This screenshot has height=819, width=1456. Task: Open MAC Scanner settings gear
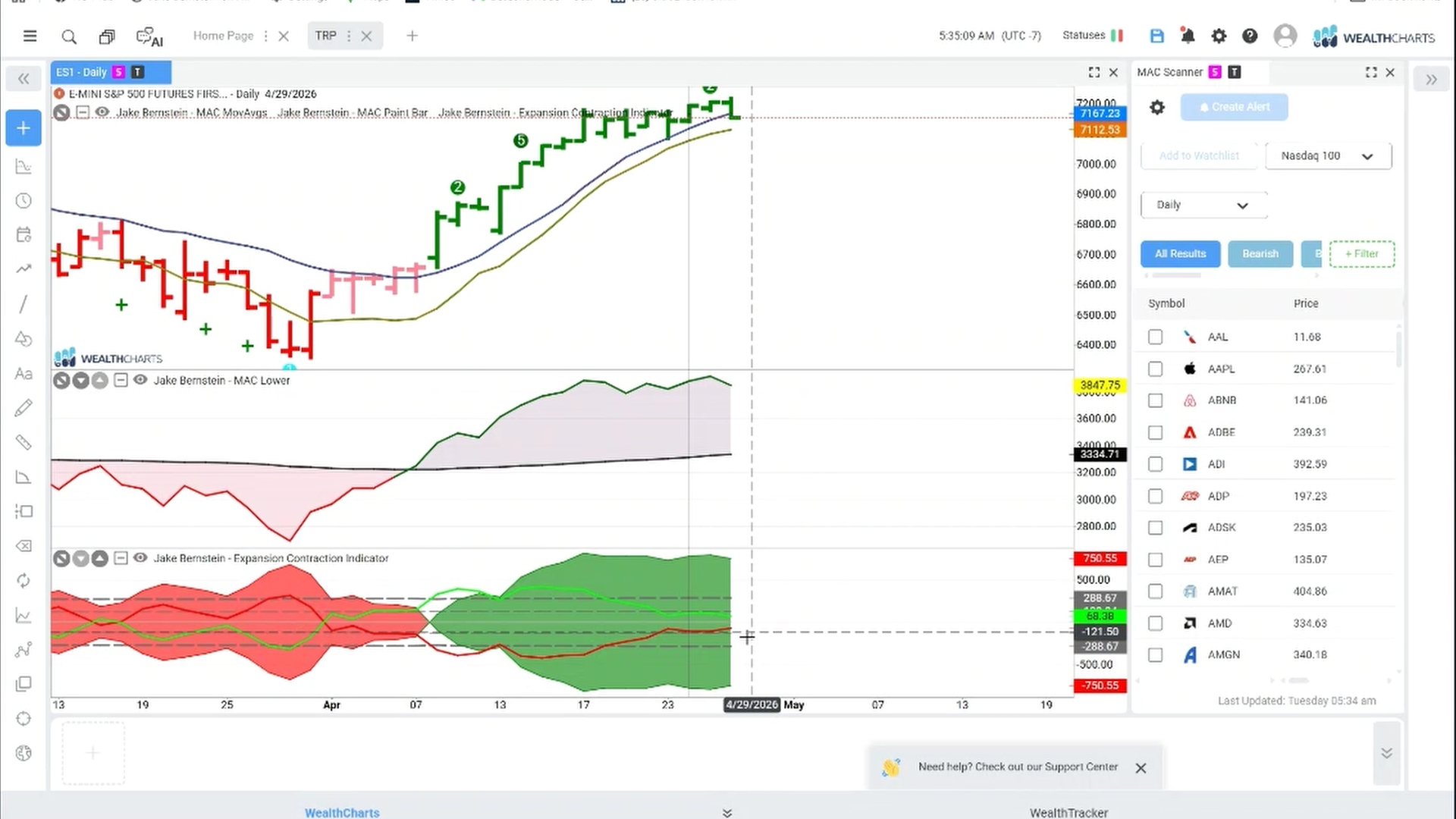click(x=1157, y=108)
